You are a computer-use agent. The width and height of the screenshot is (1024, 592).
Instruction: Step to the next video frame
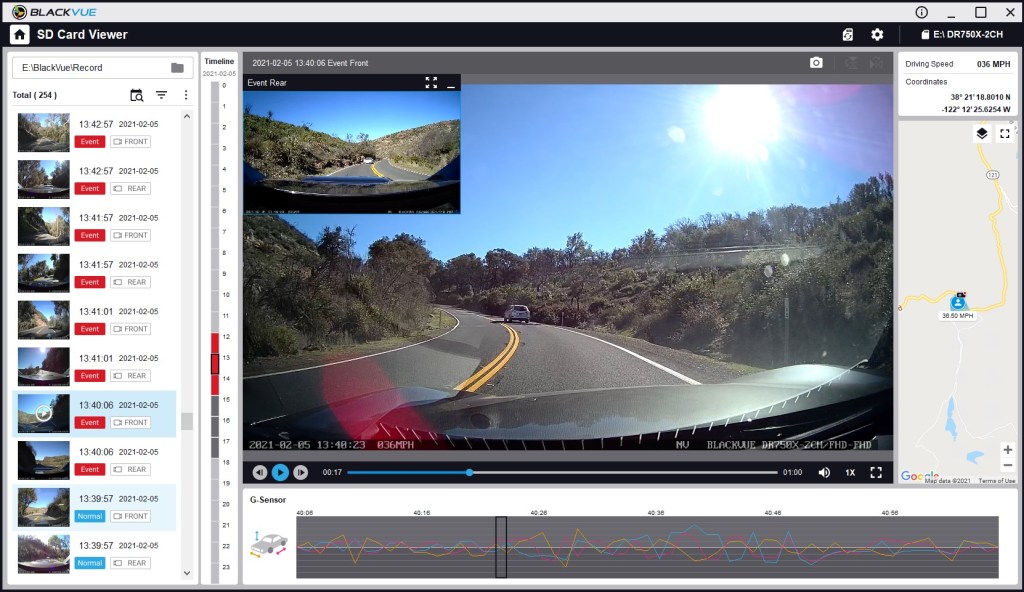[300, 472]
